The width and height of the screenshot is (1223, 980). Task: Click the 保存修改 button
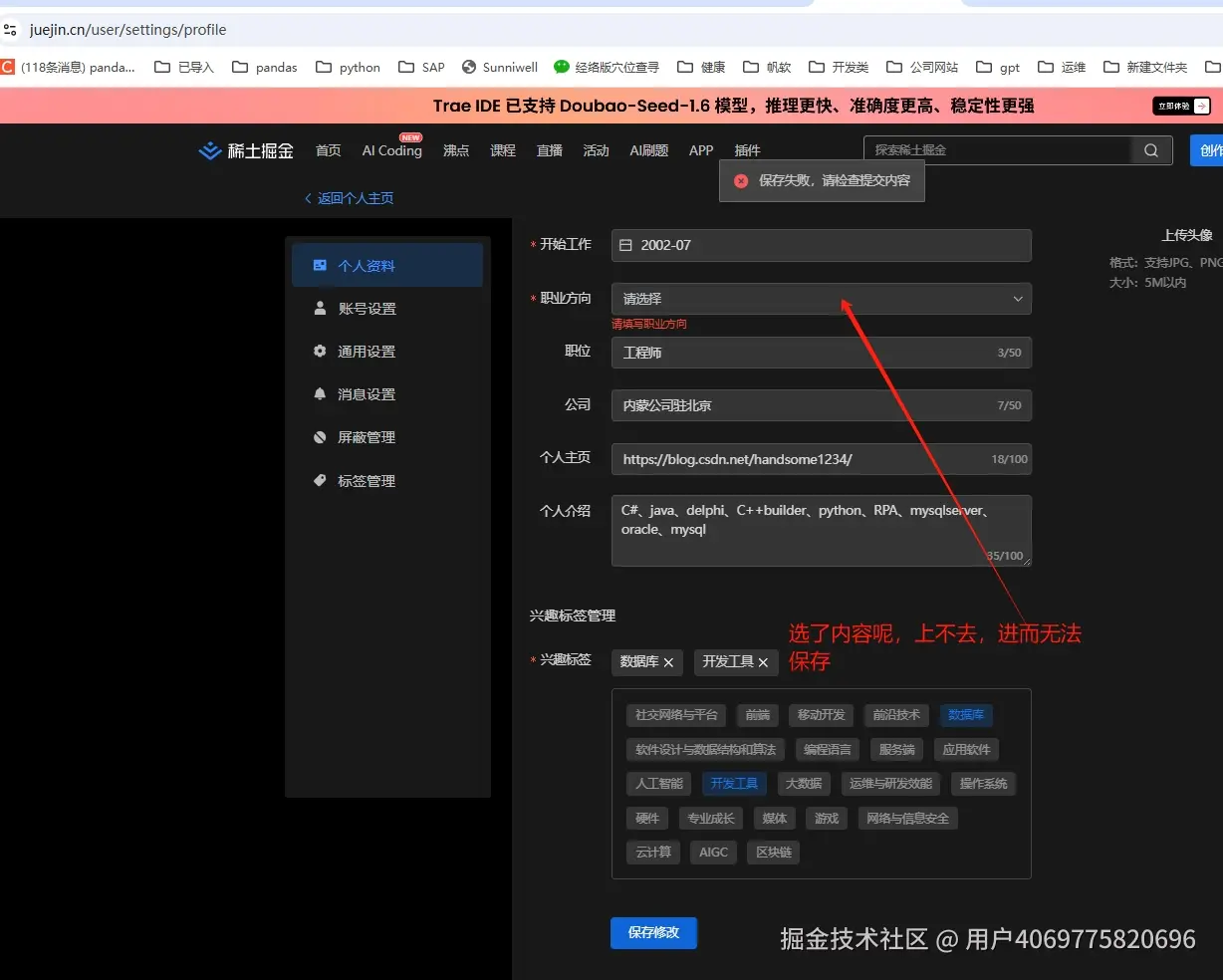[653, 933]
